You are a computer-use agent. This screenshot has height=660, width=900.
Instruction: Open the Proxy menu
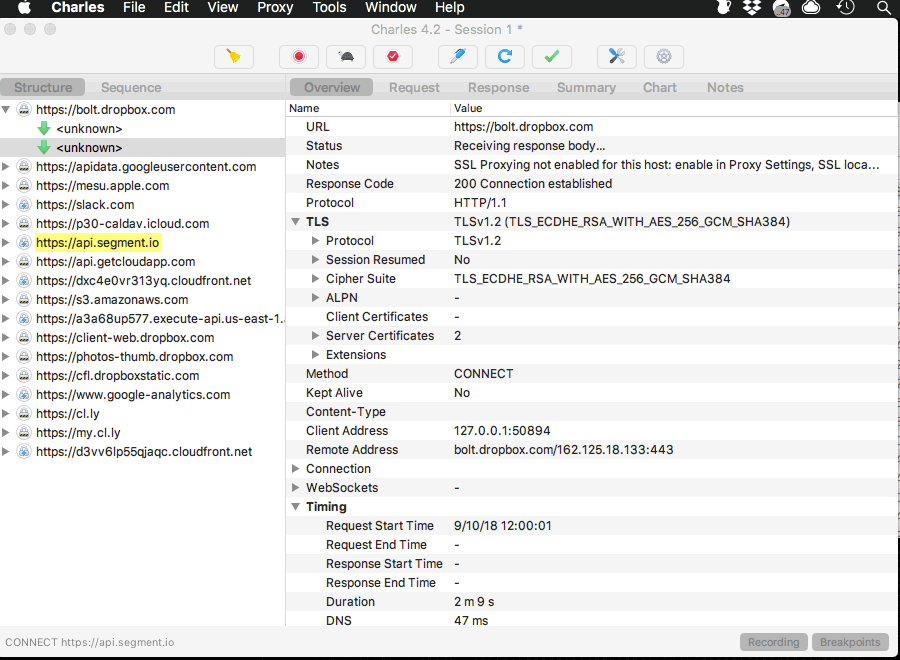(275, 8)
